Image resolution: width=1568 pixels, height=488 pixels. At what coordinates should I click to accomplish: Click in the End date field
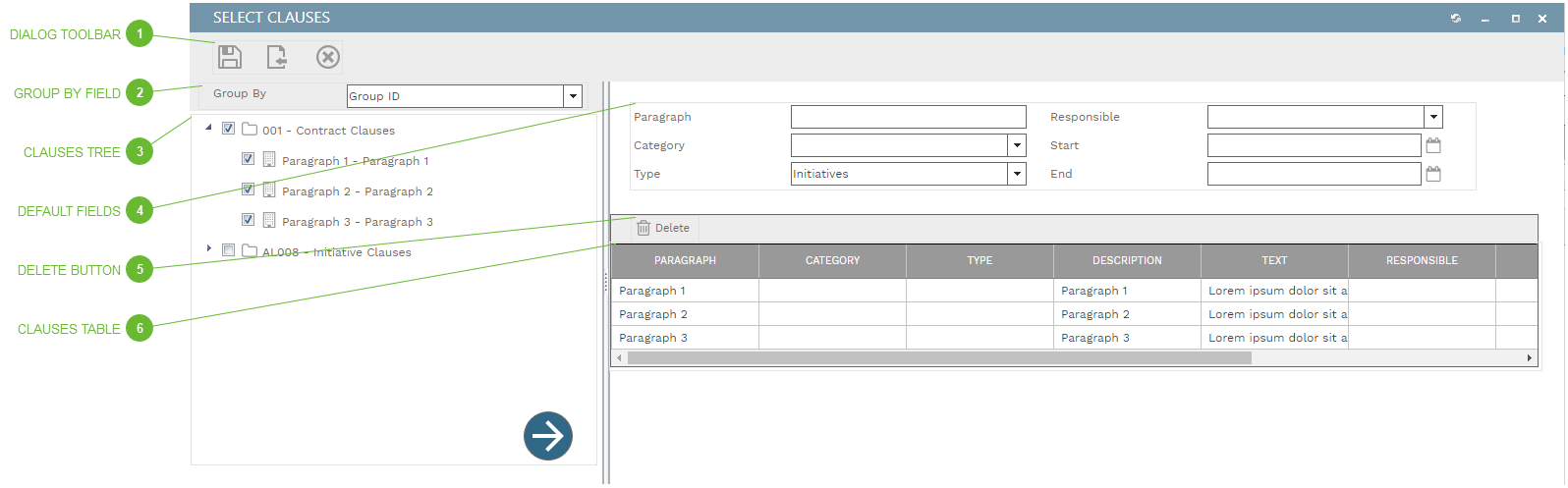1315,174
